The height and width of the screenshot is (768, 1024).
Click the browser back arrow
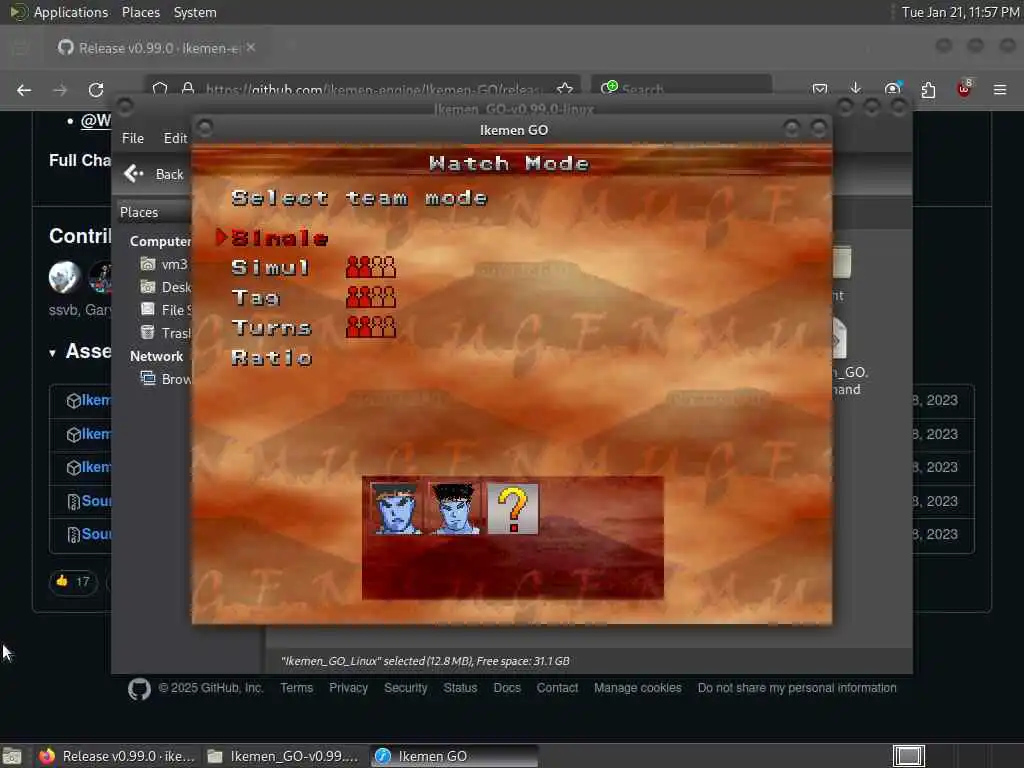[24, 89]
